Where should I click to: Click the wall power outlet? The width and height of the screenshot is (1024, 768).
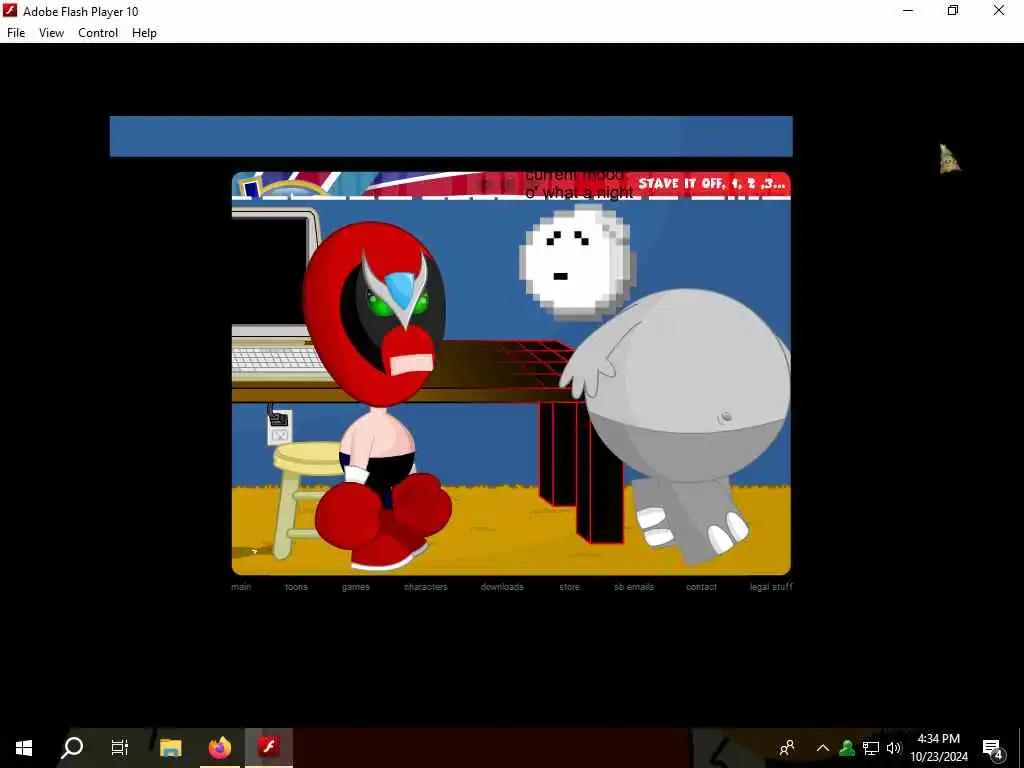coord(280,428)
